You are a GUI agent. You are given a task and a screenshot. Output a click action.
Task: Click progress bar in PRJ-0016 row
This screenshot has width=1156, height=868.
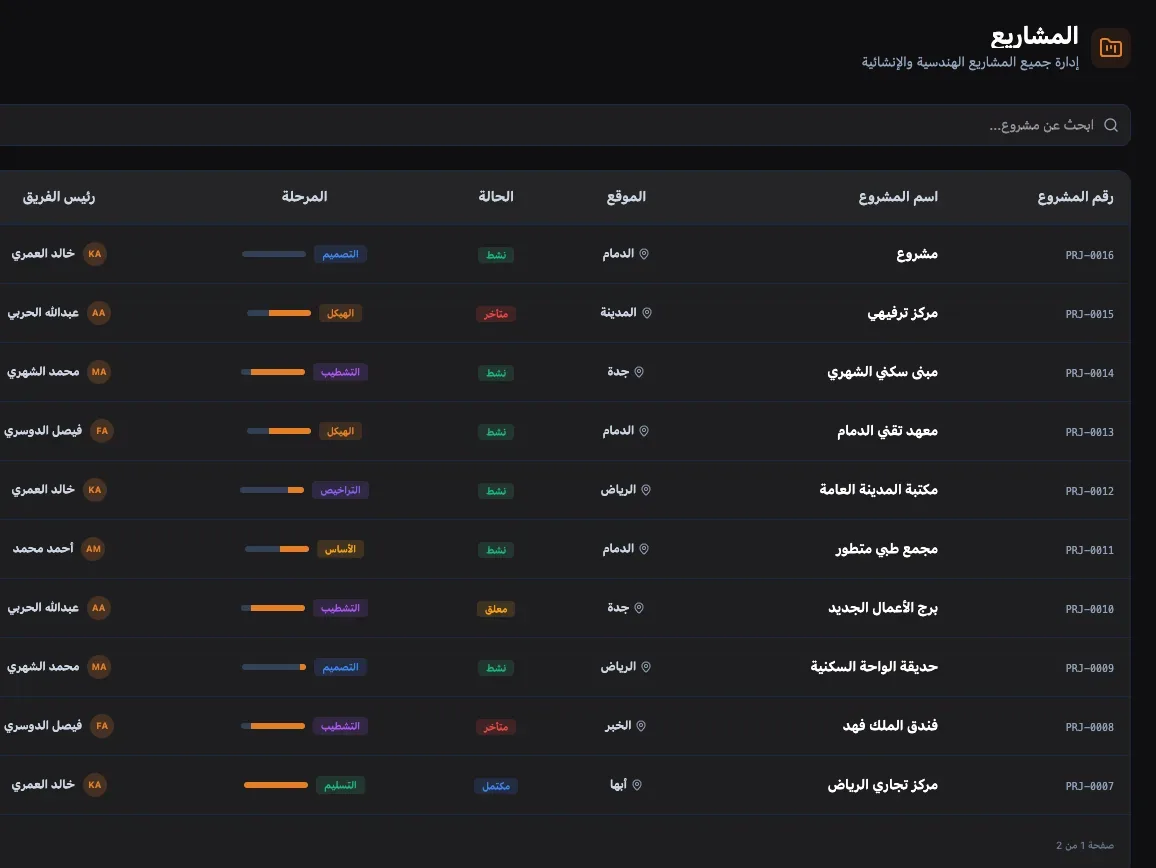274,254
